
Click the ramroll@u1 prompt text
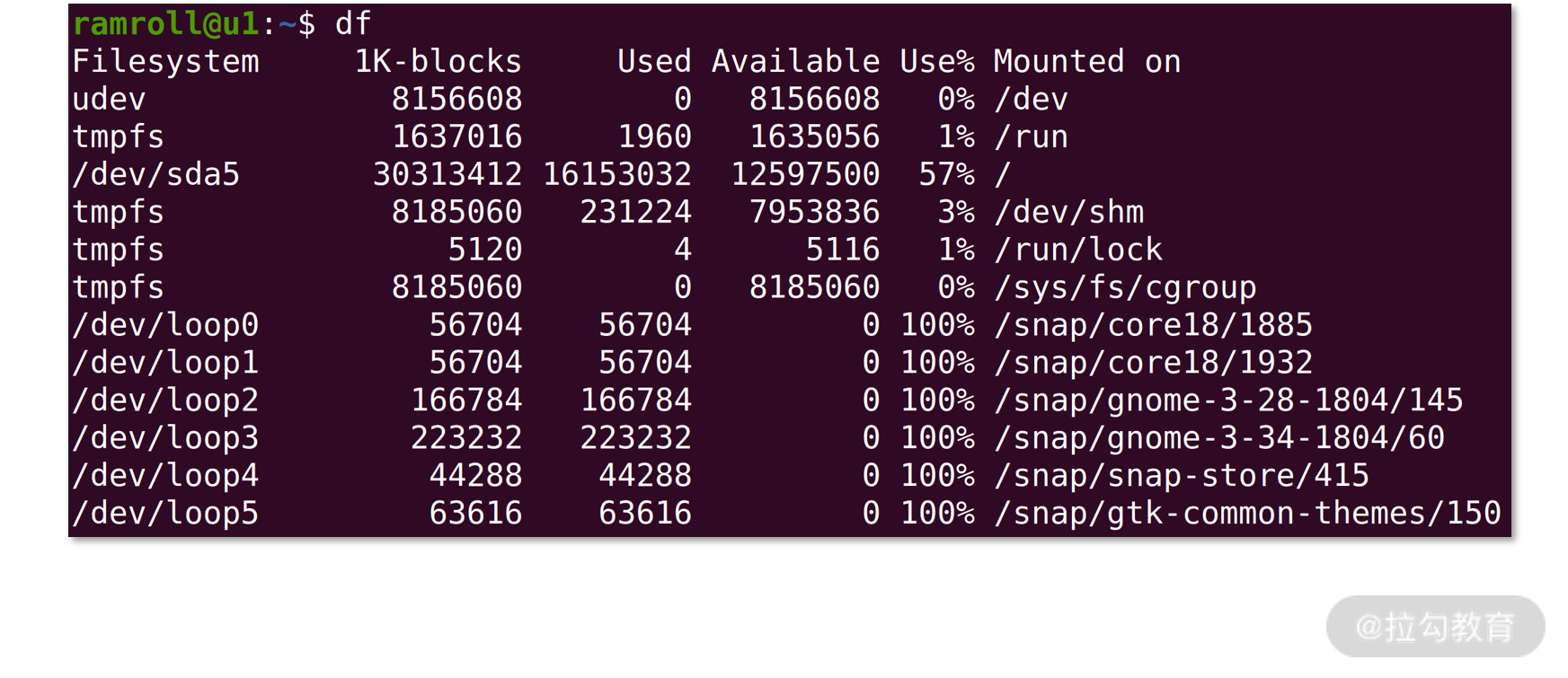click(165, 23)
